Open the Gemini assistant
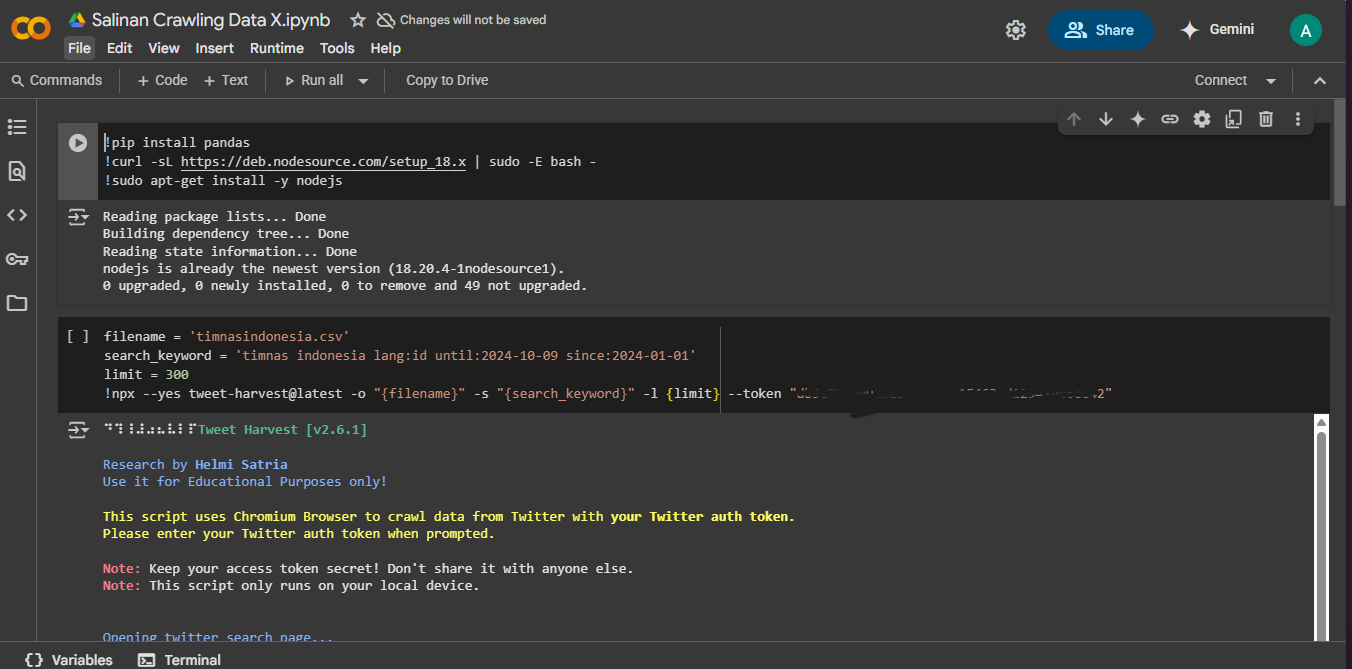 1217,30
